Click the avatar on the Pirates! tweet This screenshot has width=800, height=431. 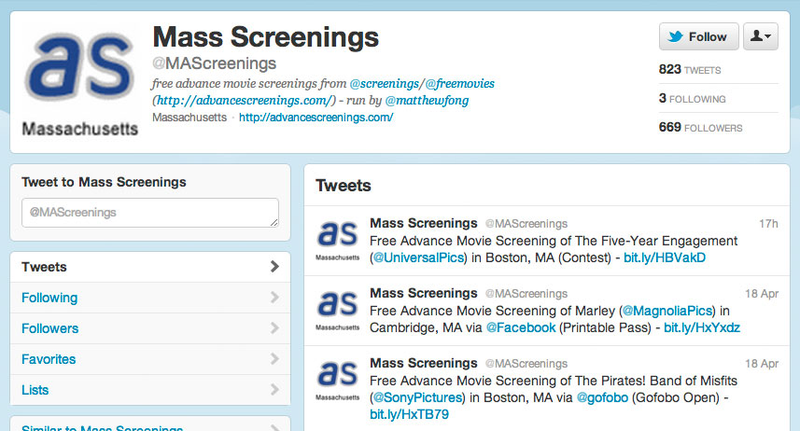point(337,379)
